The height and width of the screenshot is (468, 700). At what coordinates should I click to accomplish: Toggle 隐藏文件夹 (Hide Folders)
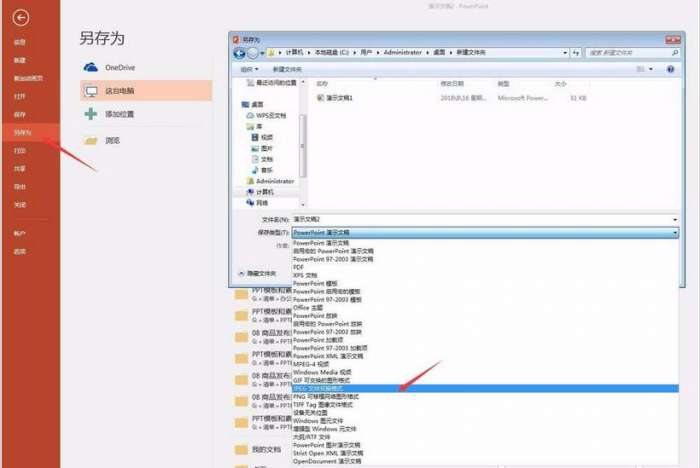(257, 273)
